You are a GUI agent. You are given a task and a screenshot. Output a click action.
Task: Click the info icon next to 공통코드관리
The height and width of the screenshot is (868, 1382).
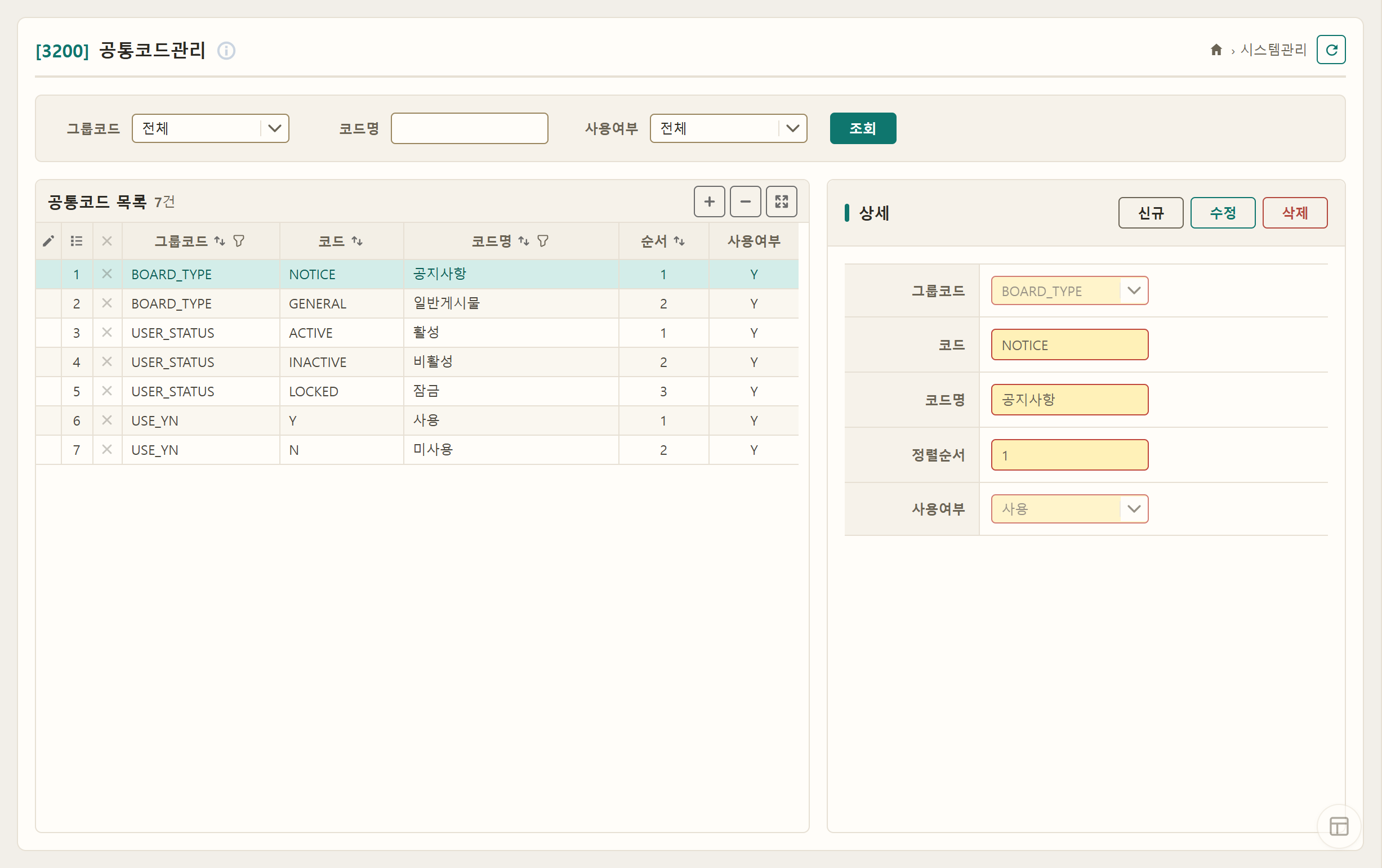coord(226,51)
